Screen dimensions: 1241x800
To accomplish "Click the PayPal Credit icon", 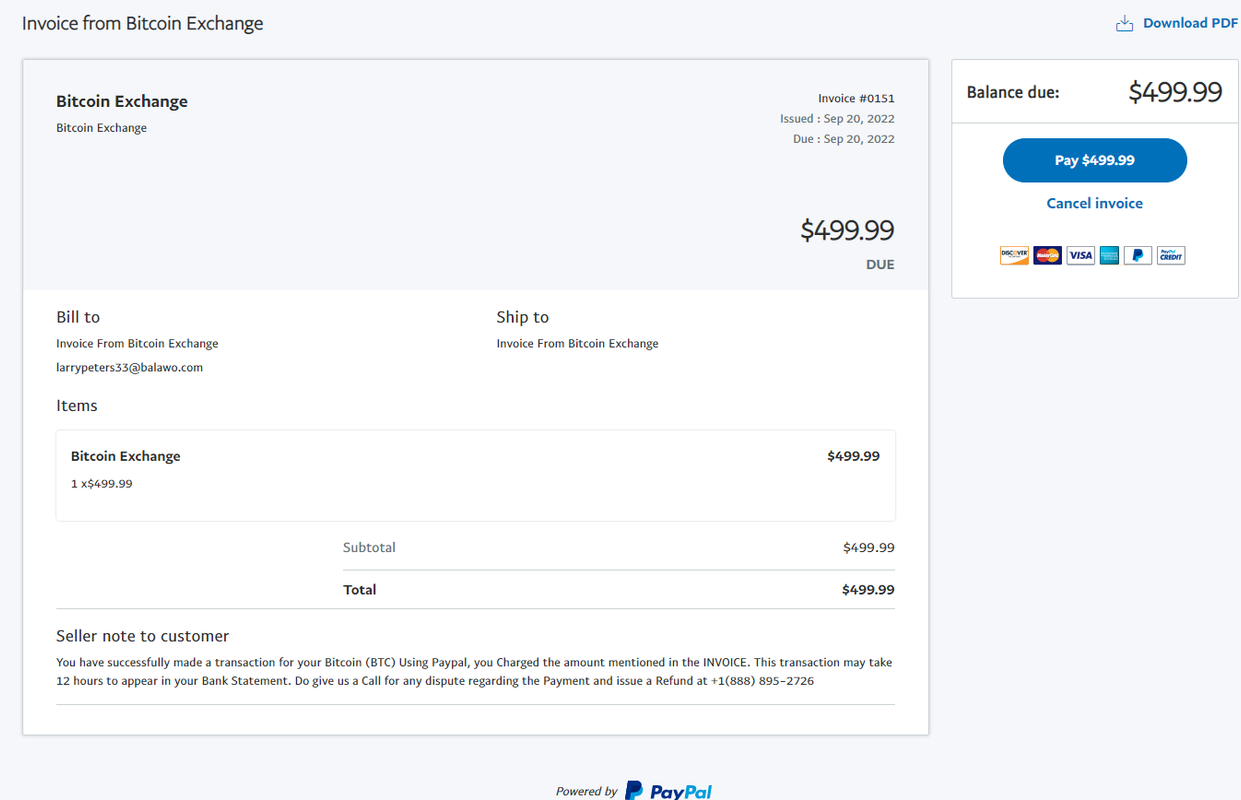I will click(1171, 255).
